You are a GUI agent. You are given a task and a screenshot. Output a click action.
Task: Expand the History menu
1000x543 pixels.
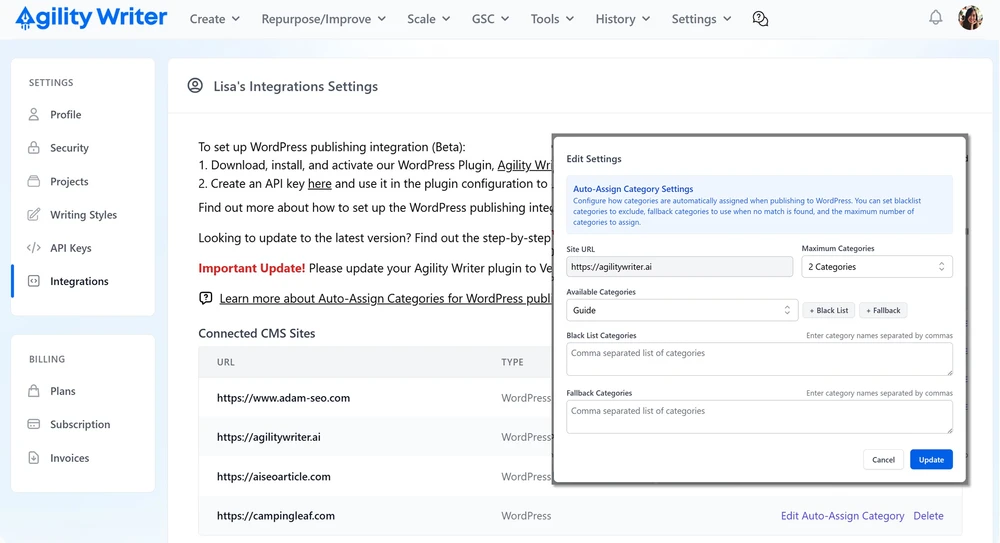coord(622,19)
